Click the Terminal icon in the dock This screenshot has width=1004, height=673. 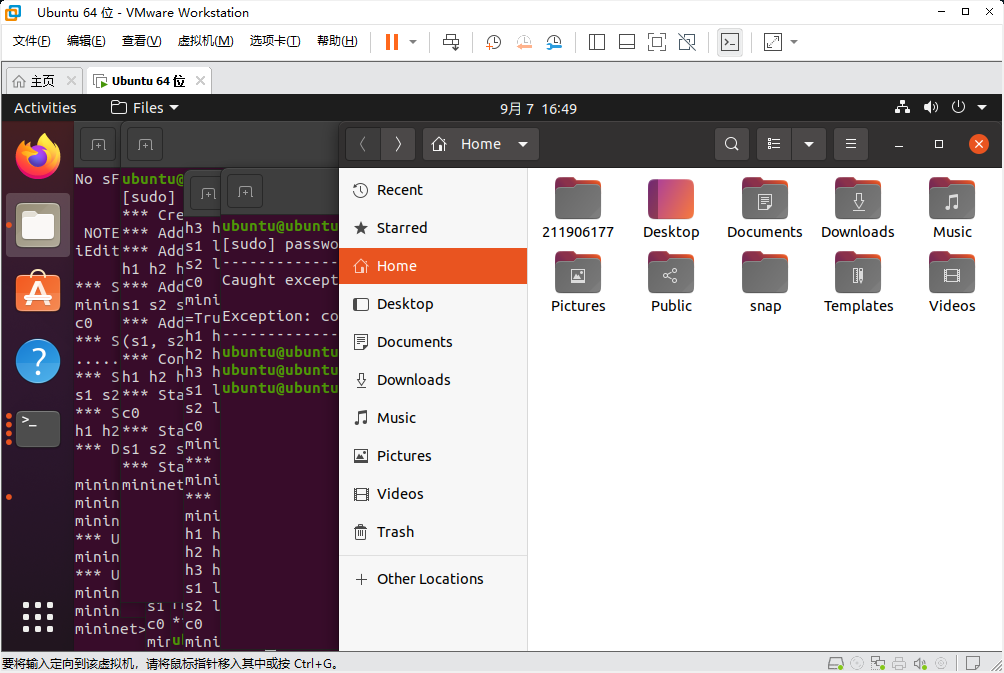click(x=38, y=428)
